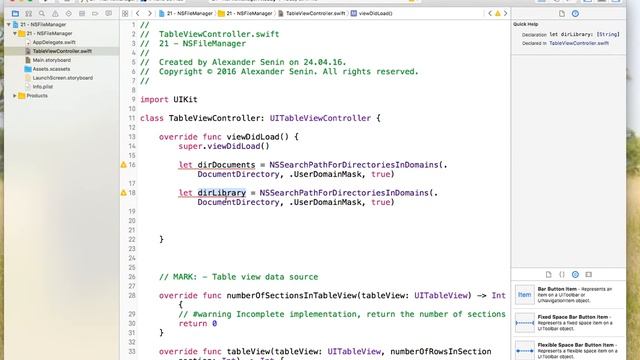
Task: Open the Issue navigator triangle icon
Action: [55, 13]
